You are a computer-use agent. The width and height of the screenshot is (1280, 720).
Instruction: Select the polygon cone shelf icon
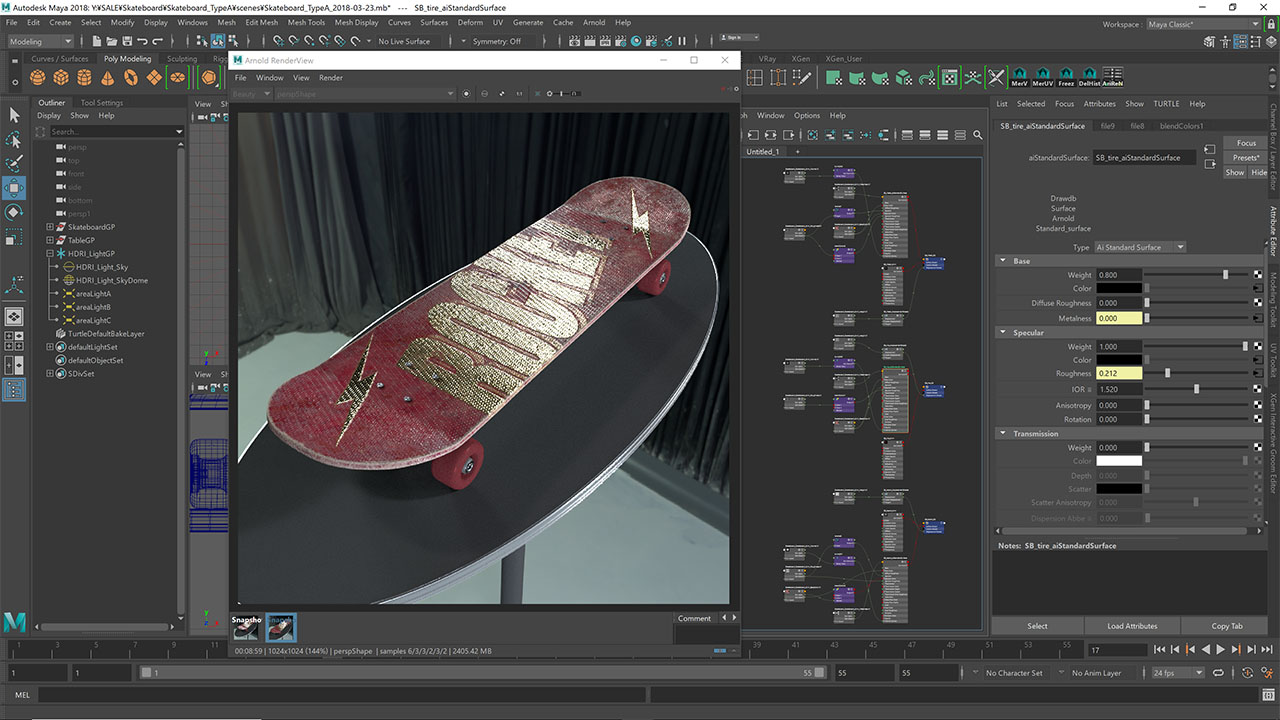[x=107, y=77]
